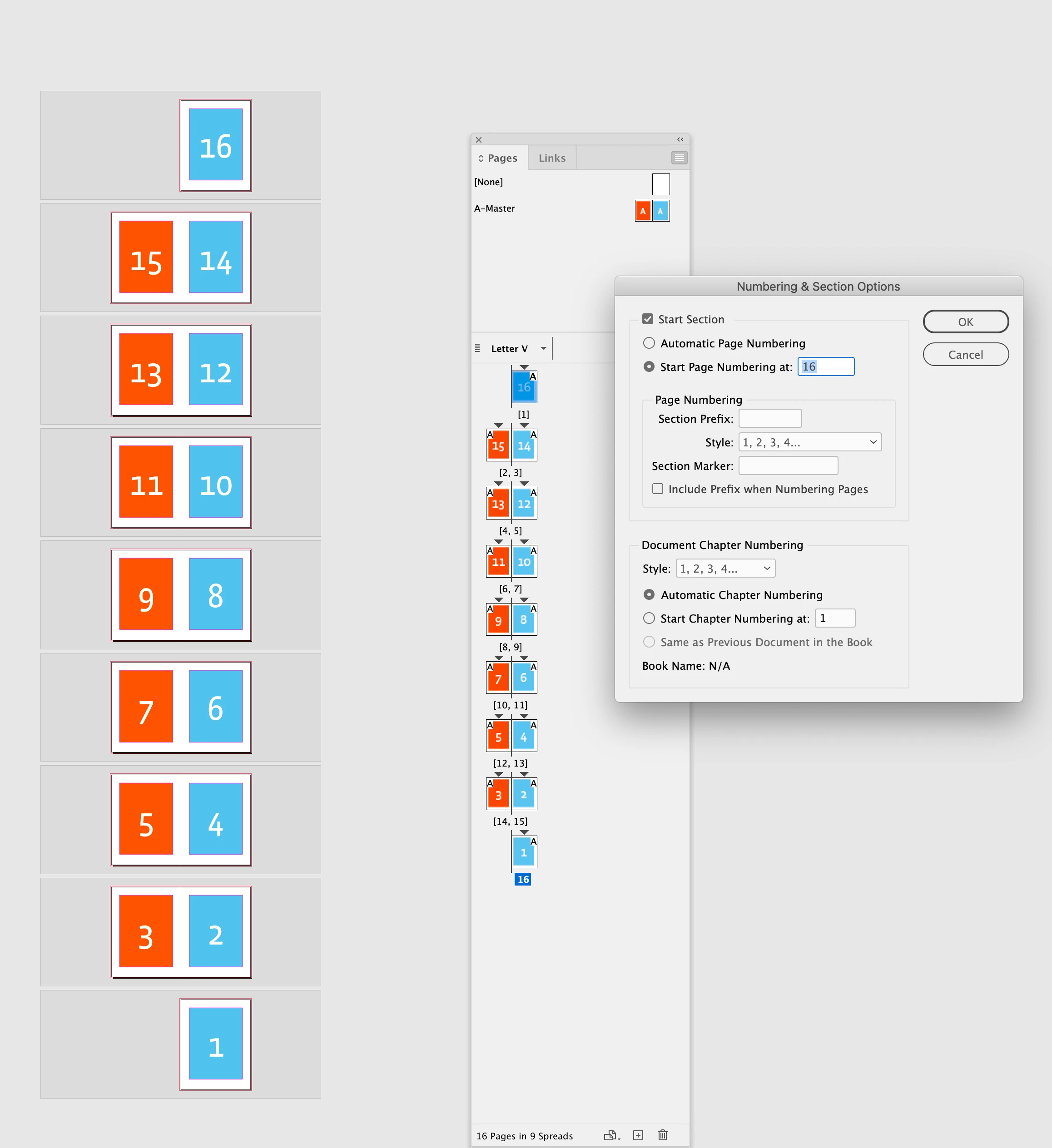Select the [None] master page icon

coord(660,184)
